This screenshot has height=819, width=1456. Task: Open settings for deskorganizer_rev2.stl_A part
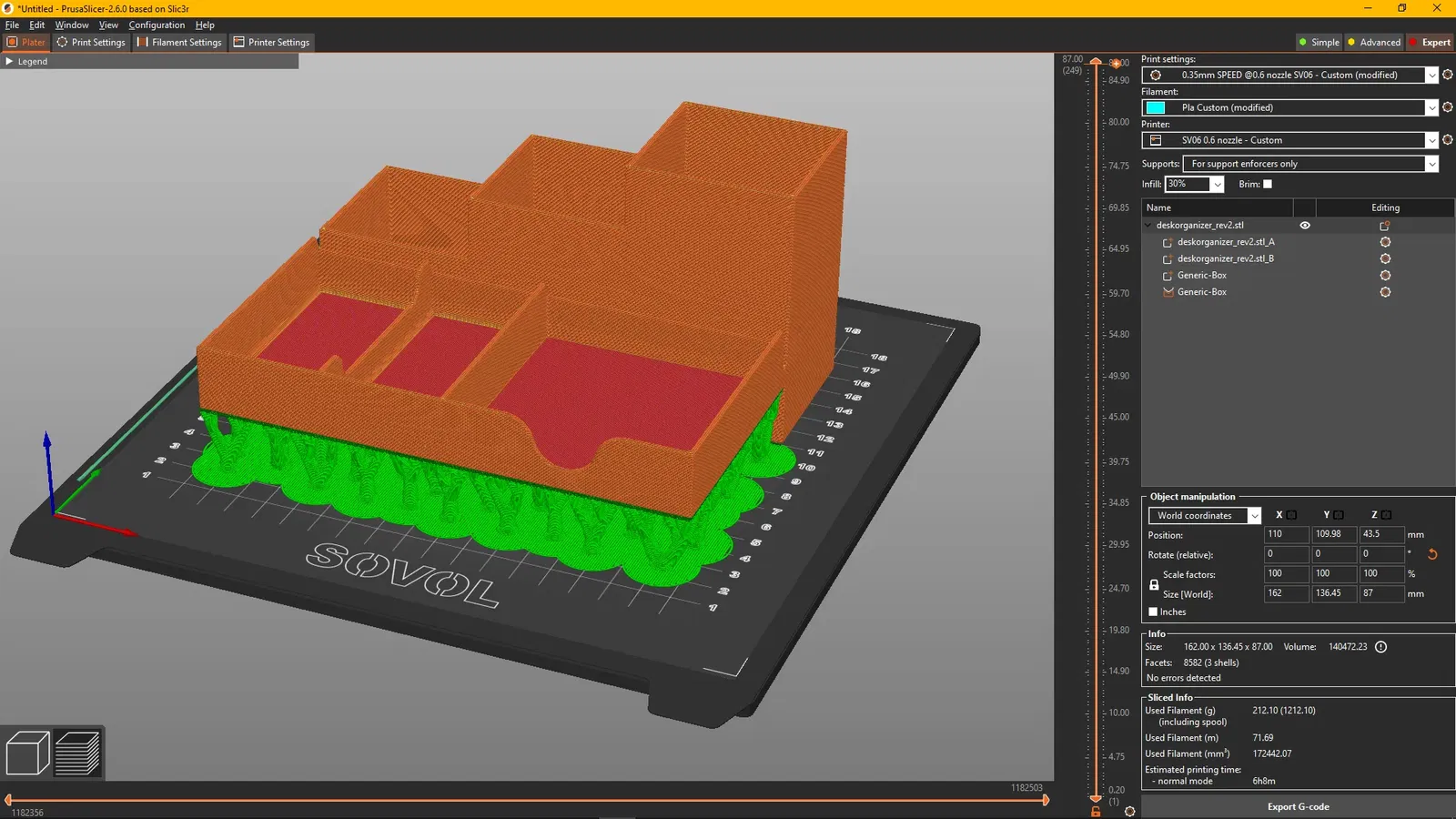click(1385, 242)
